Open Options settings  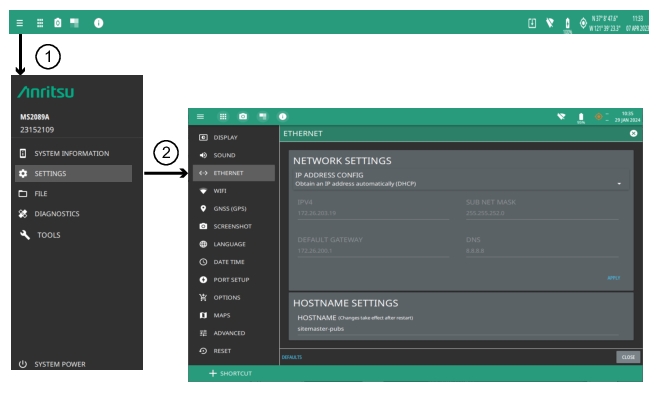234,297
